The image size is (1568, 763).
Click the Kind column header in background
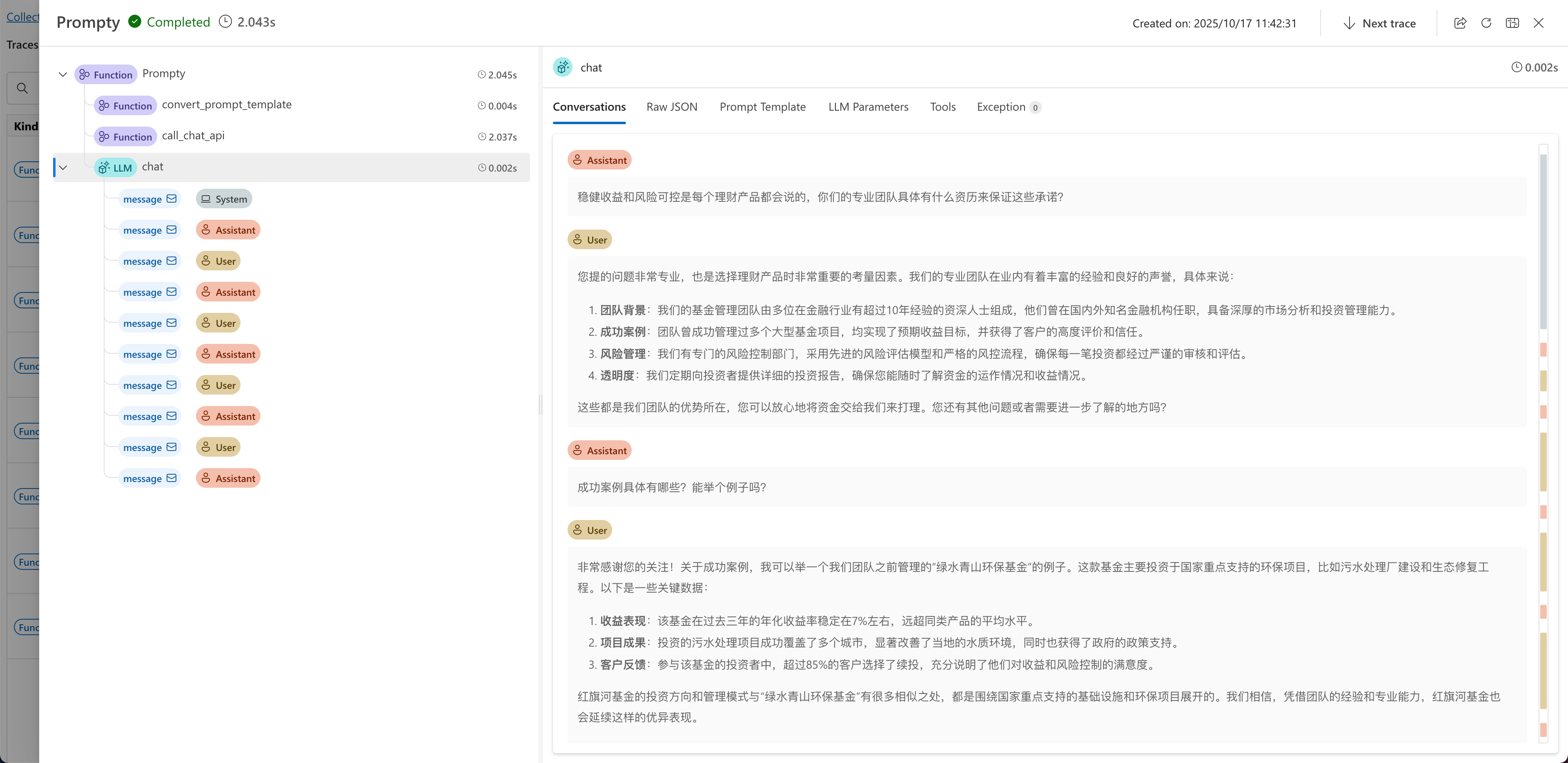[26, 126]
